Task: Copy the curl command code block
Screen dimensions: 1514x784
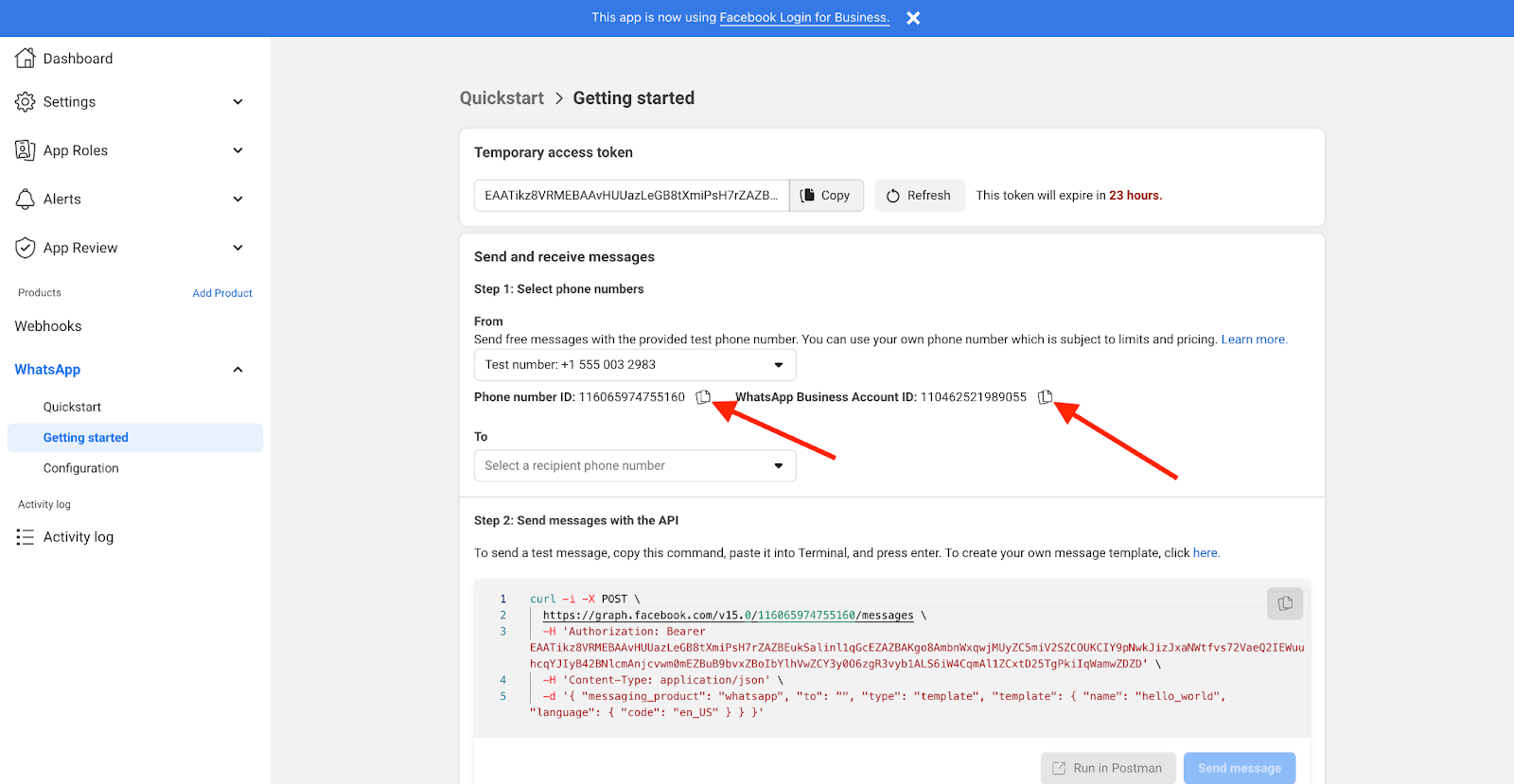Action: 1285,603
